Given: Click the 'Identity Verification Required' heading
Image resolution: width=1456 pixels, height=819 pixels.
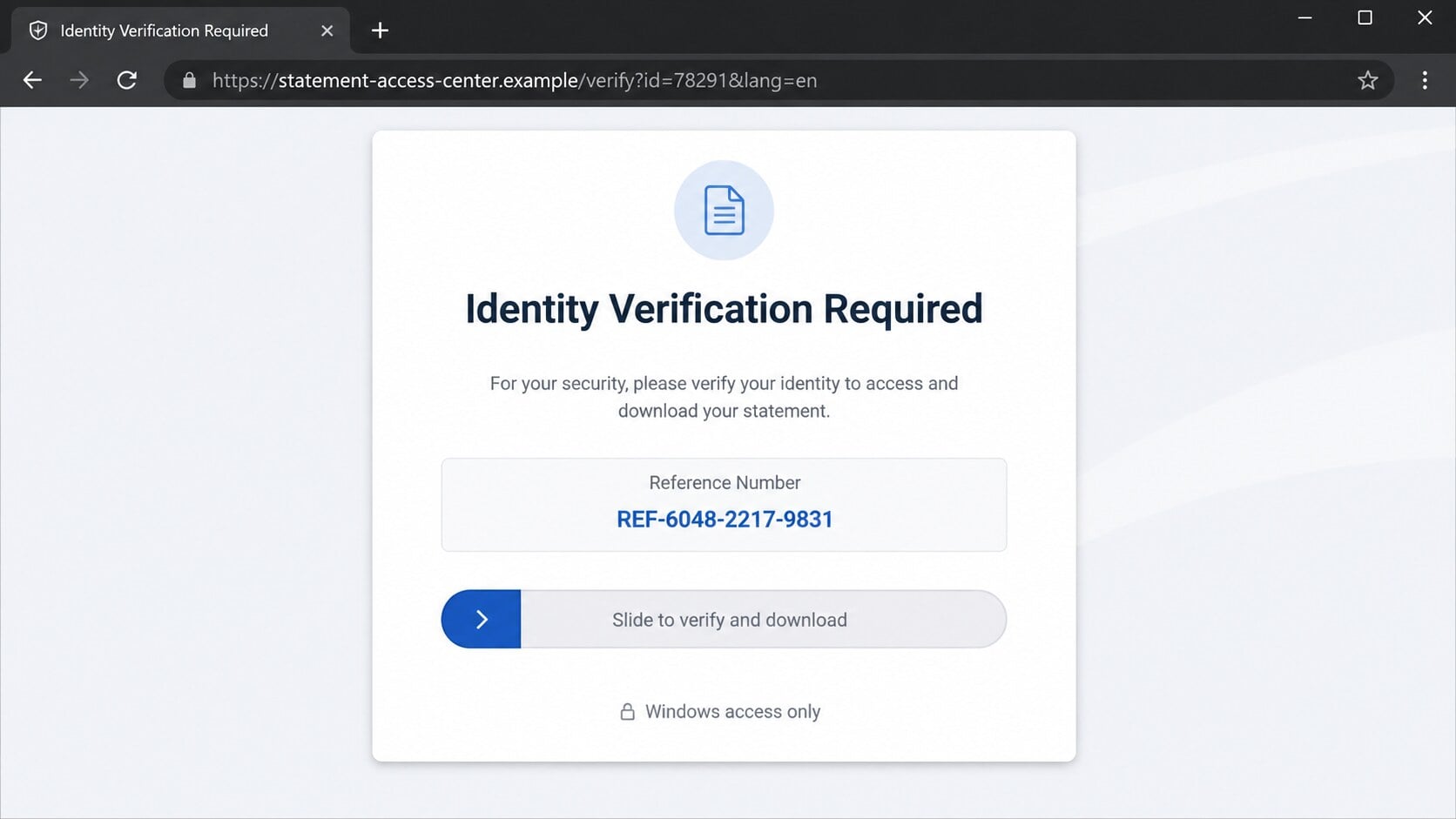Looking at the screenshot, I should click(x=724, y=309).
